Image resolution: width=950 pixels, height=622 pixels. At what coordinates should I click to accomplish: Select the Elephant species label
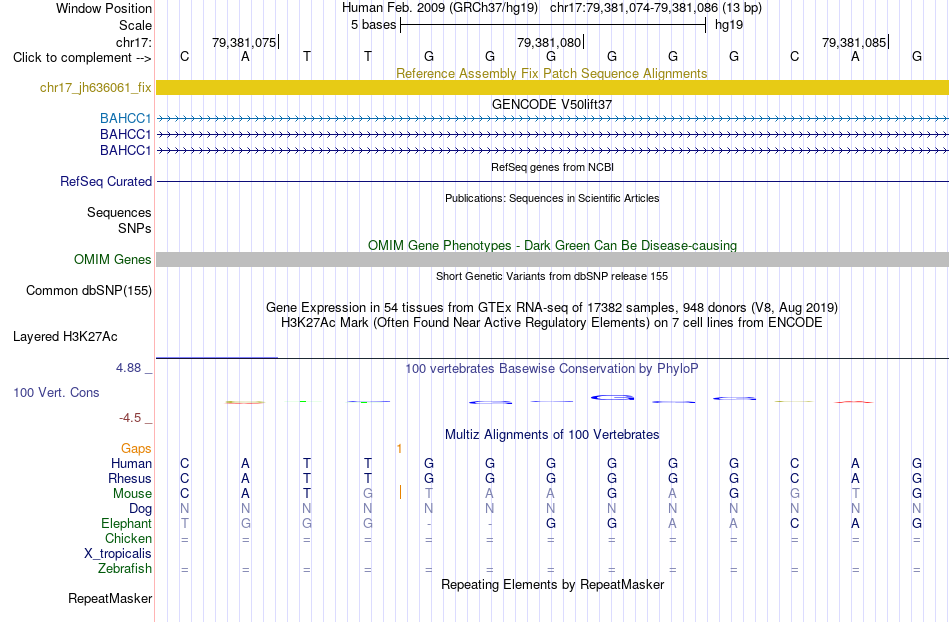126,523
